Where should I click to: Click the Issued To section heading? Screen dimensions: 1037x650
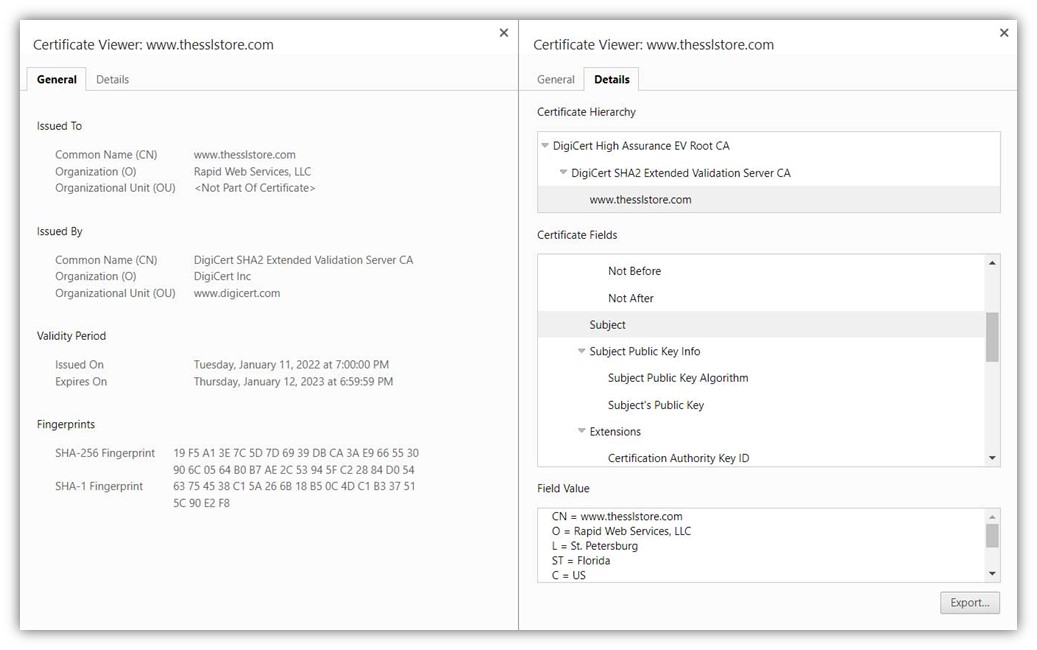tap(60, 126)
